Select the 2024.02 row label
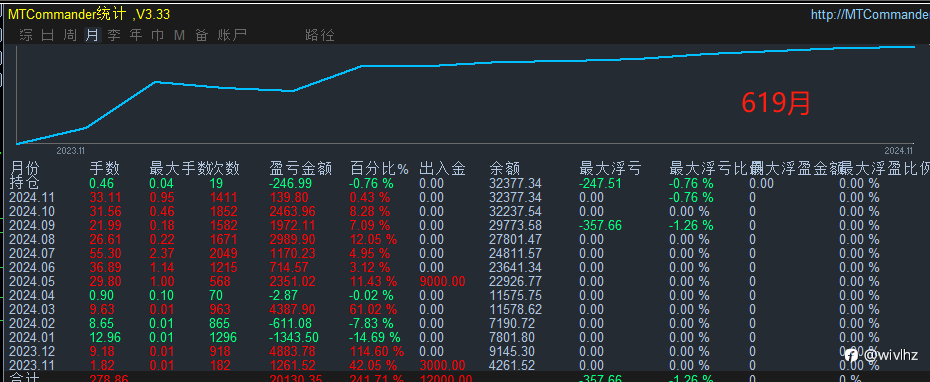Image resolution: width=930 pixels, height=382 pixels. [x=32, y=324]
